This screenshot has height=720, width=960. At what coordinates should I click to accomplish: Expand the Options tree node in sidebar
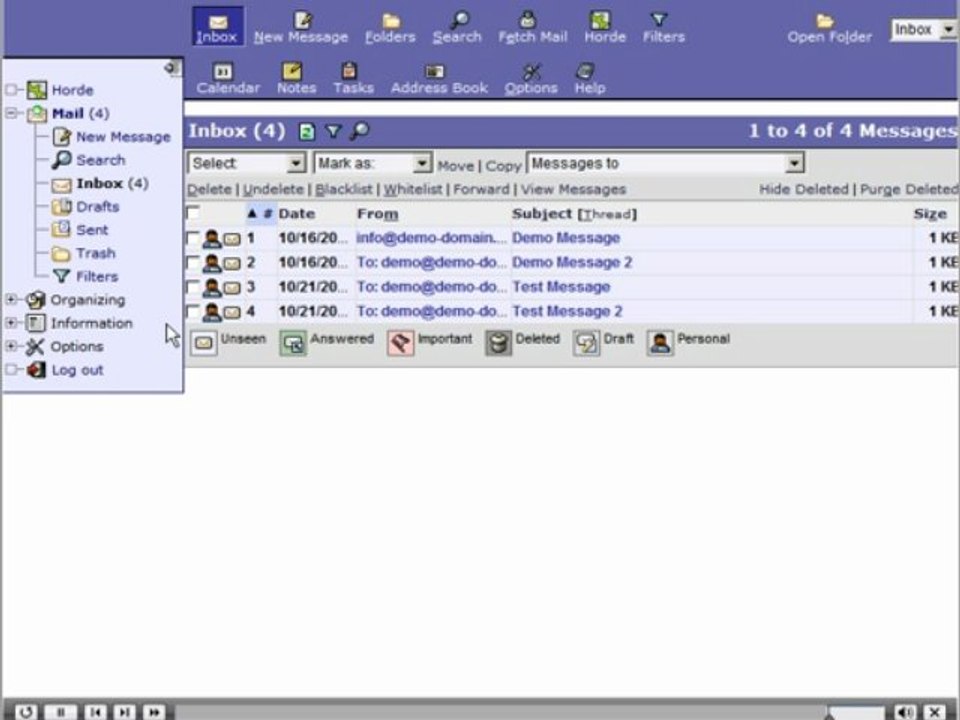click(12, 346)
